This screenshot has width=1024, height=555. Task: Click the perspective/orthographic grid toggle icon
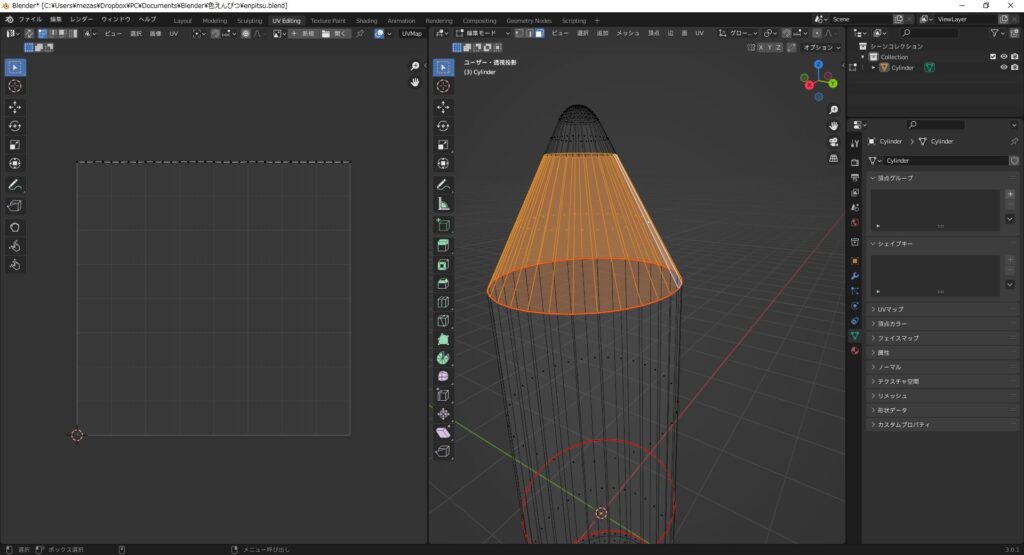(x=834, y=158)
